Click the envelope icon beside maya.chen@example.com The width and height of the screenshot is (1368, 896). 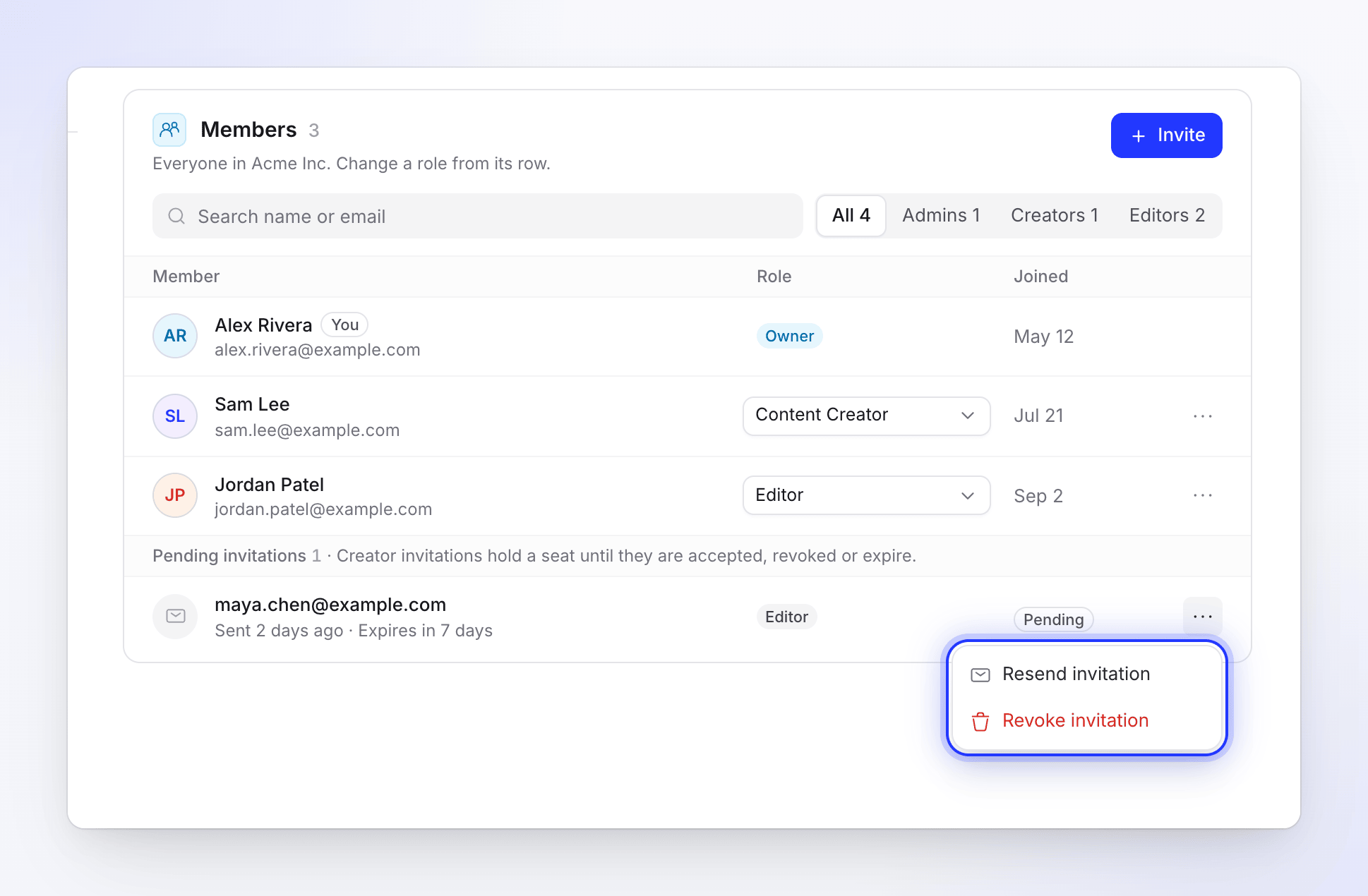tap(175, 617)
